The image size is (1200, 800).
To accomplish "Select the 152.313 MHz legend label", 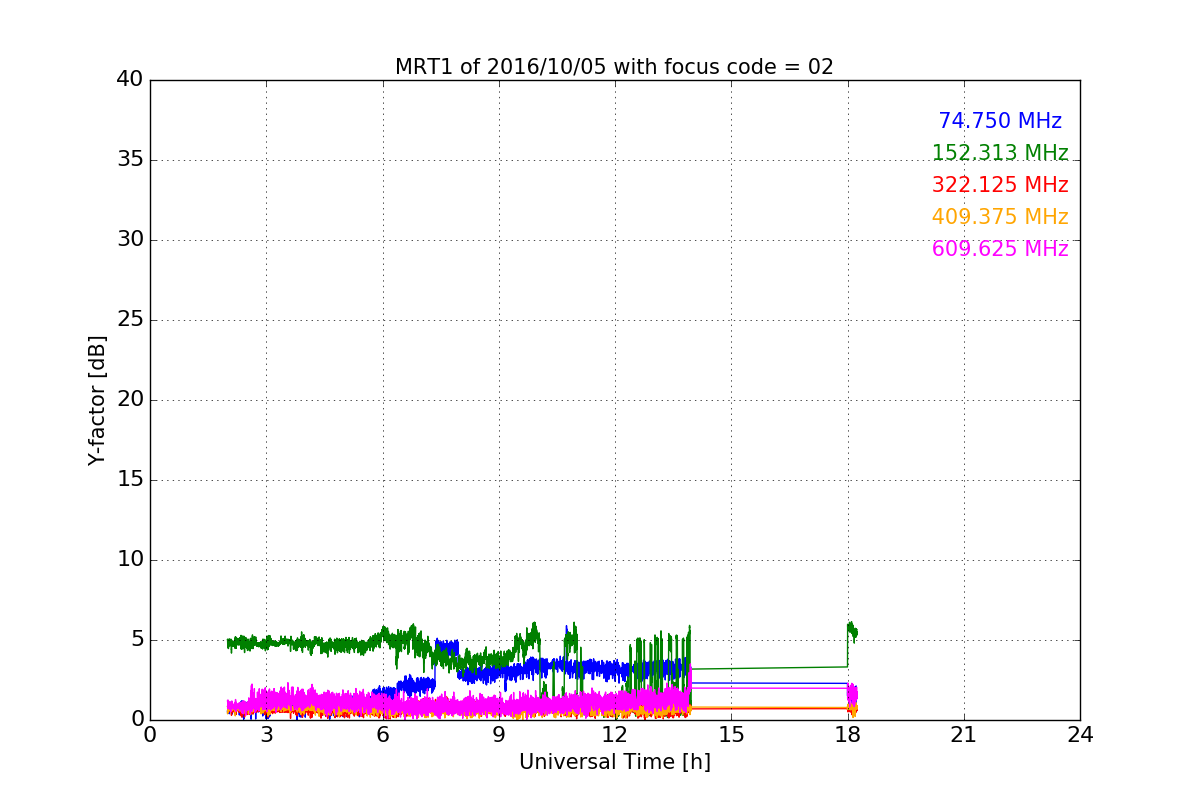I will [x=1000, y=153].
